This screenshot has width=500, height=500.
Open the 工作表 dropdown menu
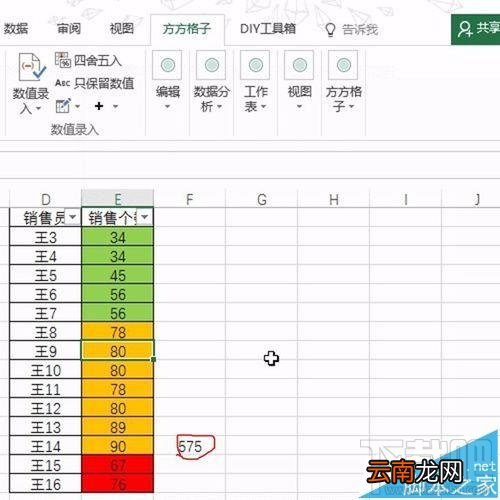[x=263, y=107]
